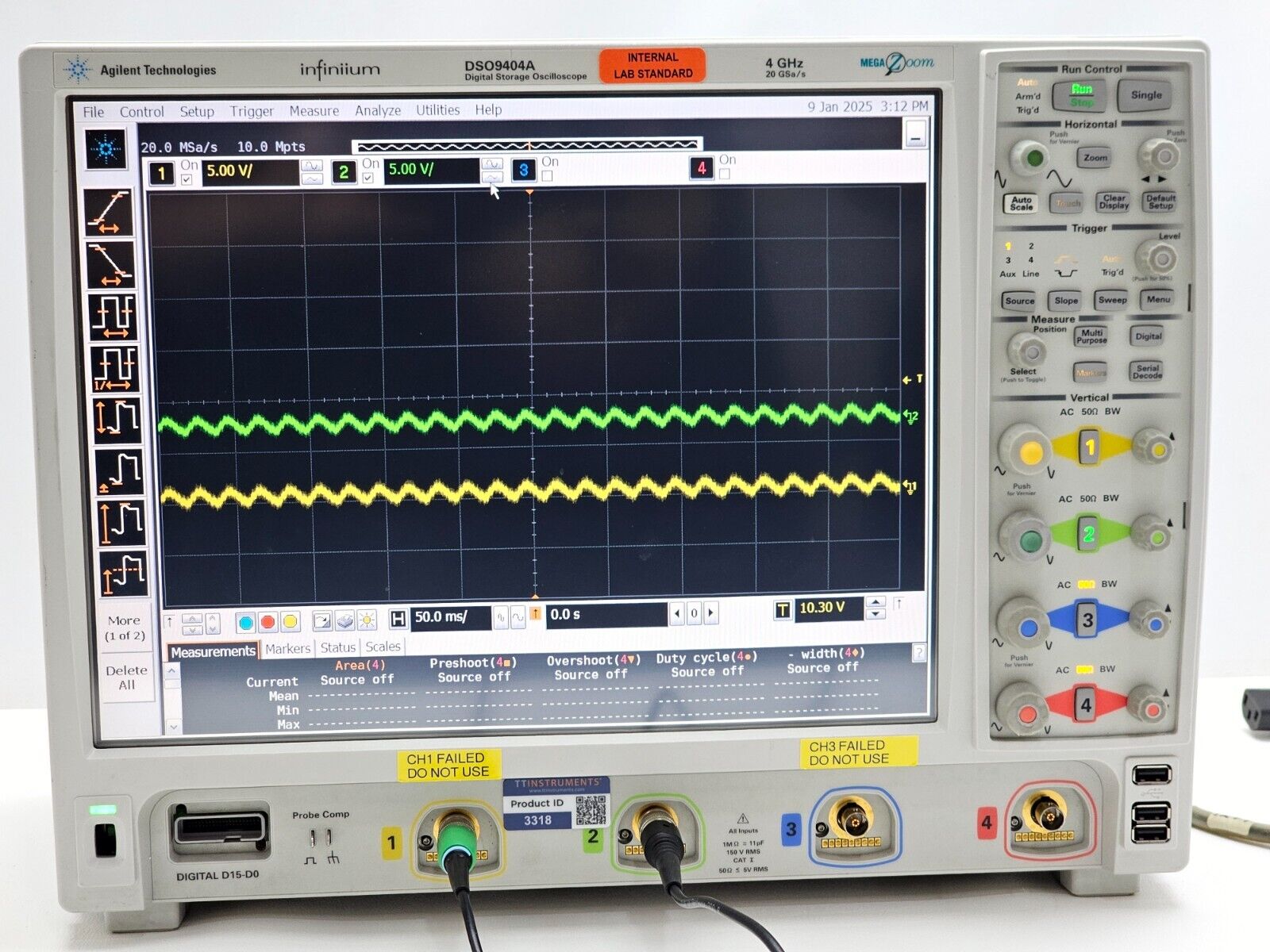Click the printer icon in the bottom toolbar
The height and width of the screenshot is (952, 1270).
pyautogui.click(x=346, y=621)
